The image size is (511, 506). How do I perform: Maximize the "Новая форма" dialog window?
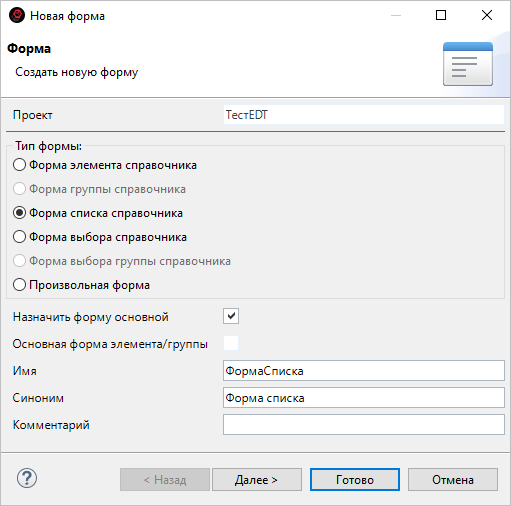click(441, 15)
